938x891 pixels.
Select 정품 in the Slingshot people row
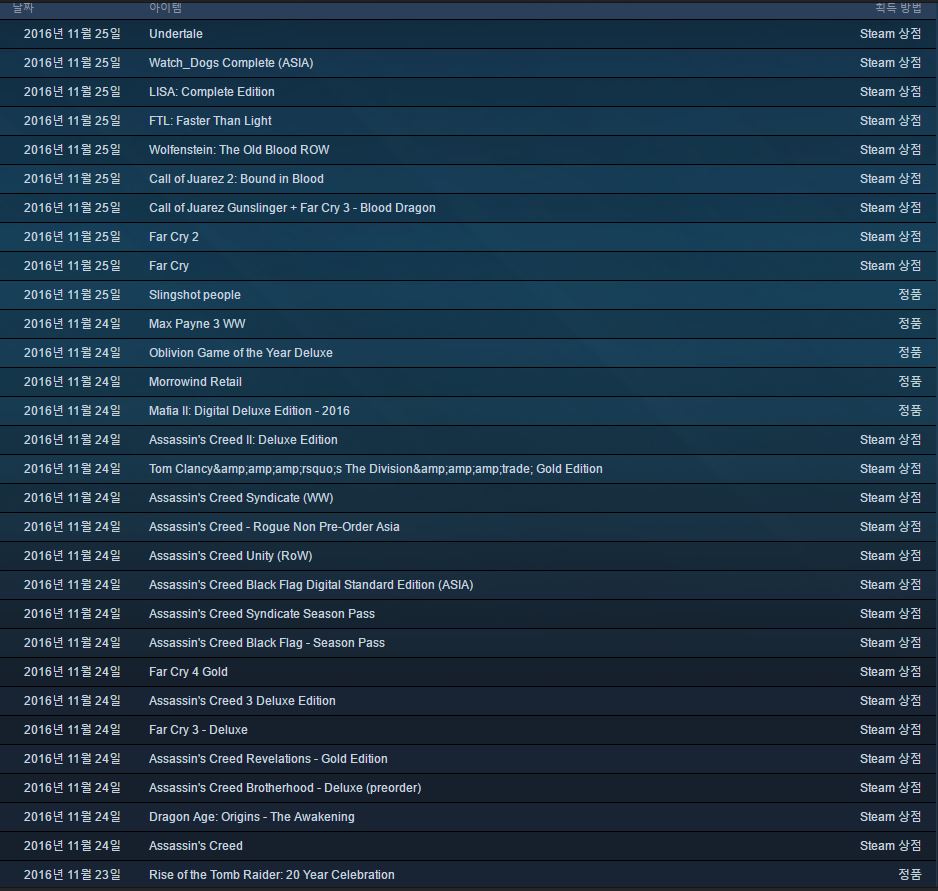(910, 295)
